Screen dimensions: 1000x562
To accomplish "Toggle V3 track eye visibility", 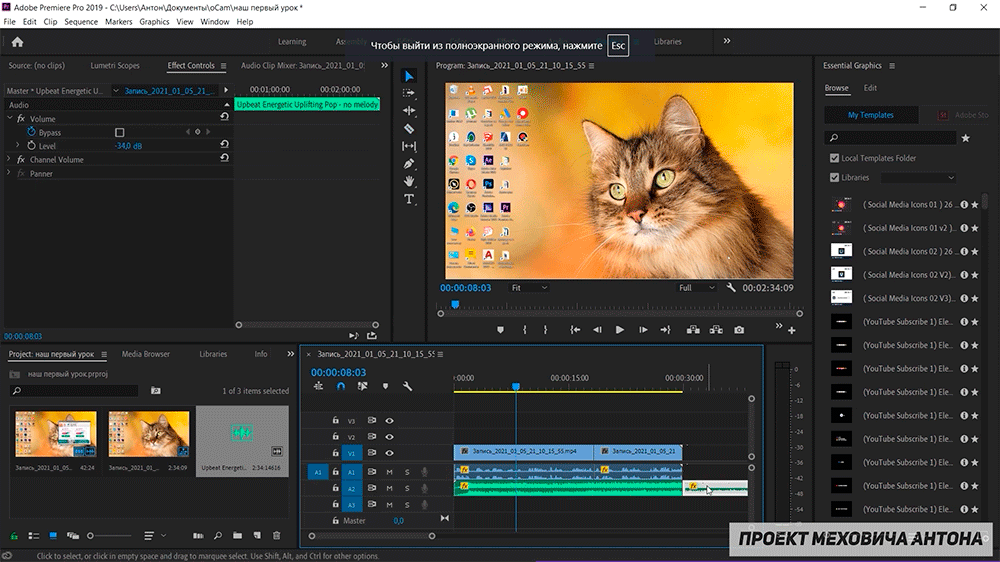I will (x=389, y=420).
